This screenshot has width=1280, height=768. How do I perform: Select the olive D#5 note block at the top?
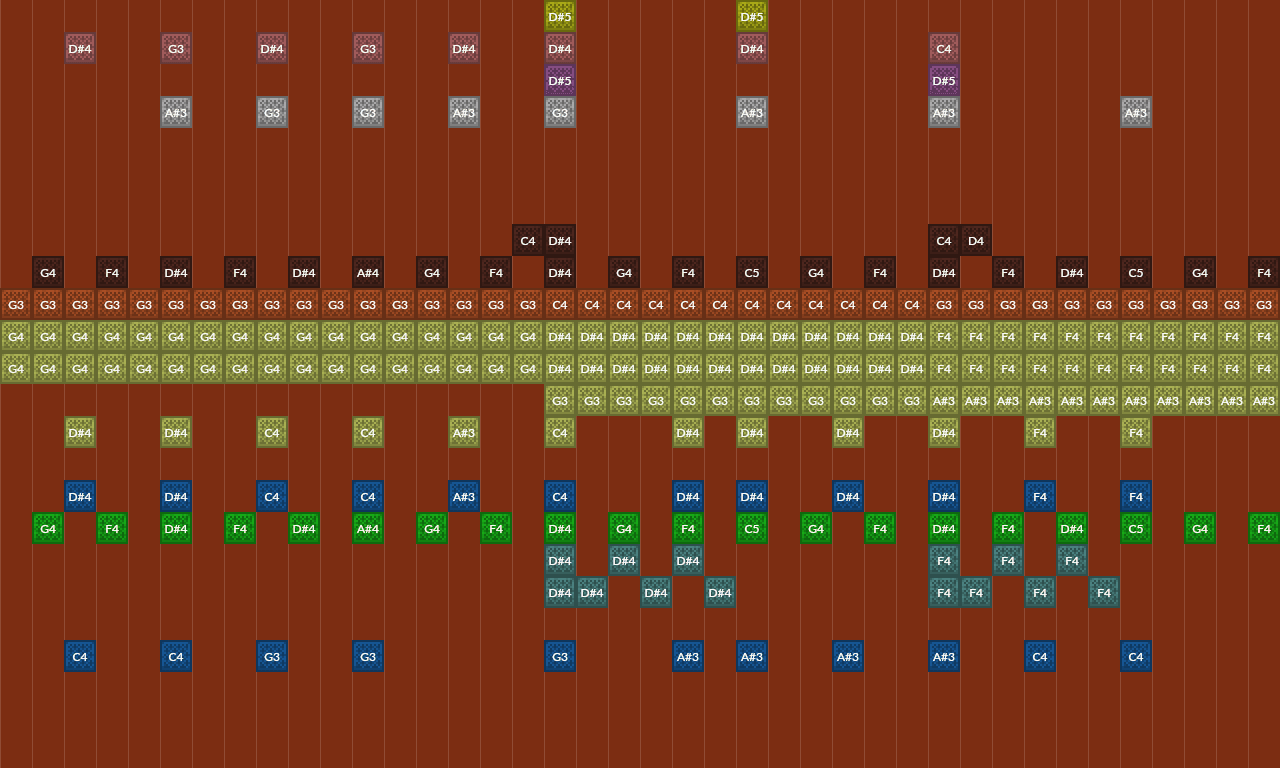(x=559, y=16)
